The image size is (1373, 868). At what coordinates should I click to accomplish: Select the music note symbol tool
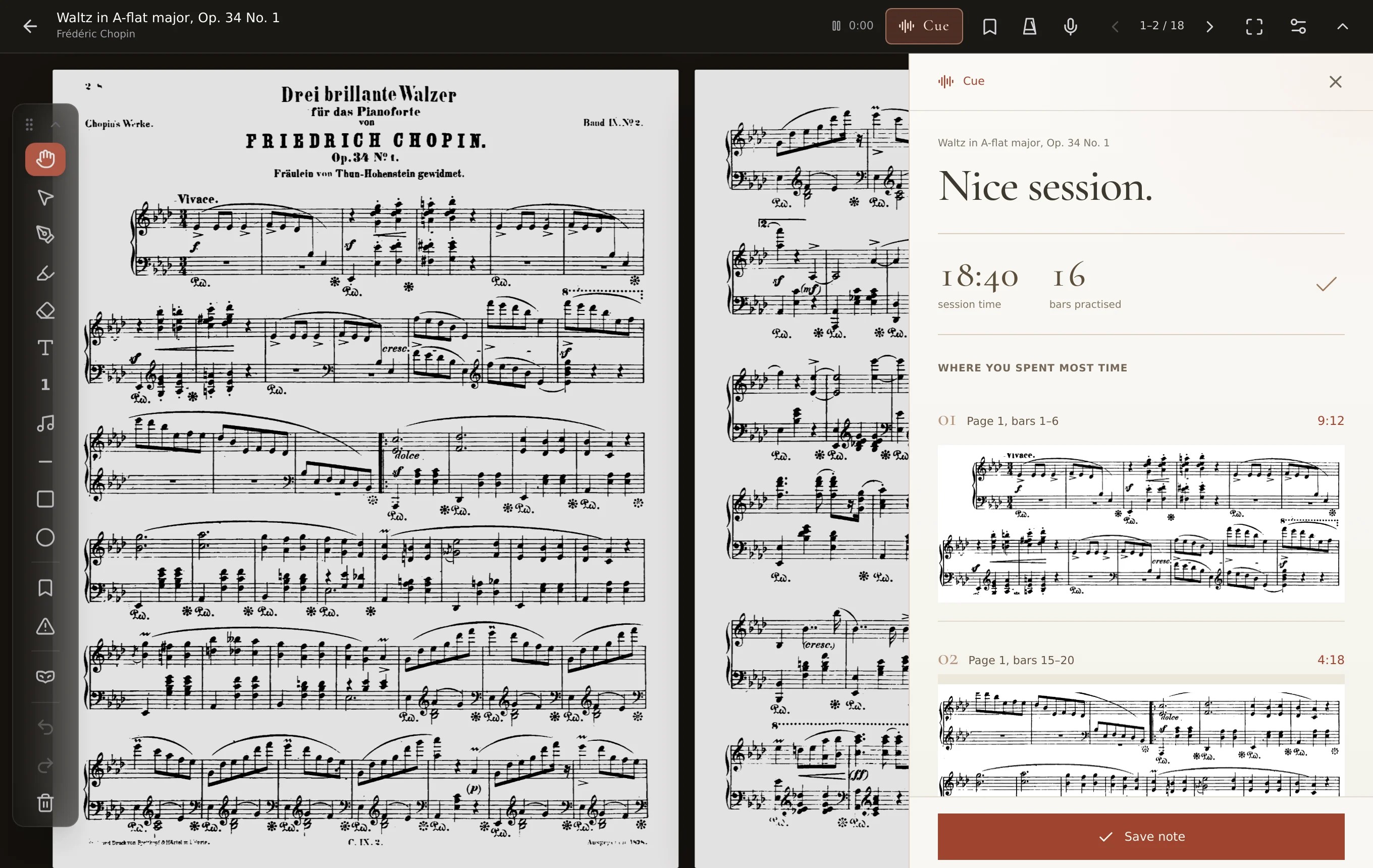point(45,423)
